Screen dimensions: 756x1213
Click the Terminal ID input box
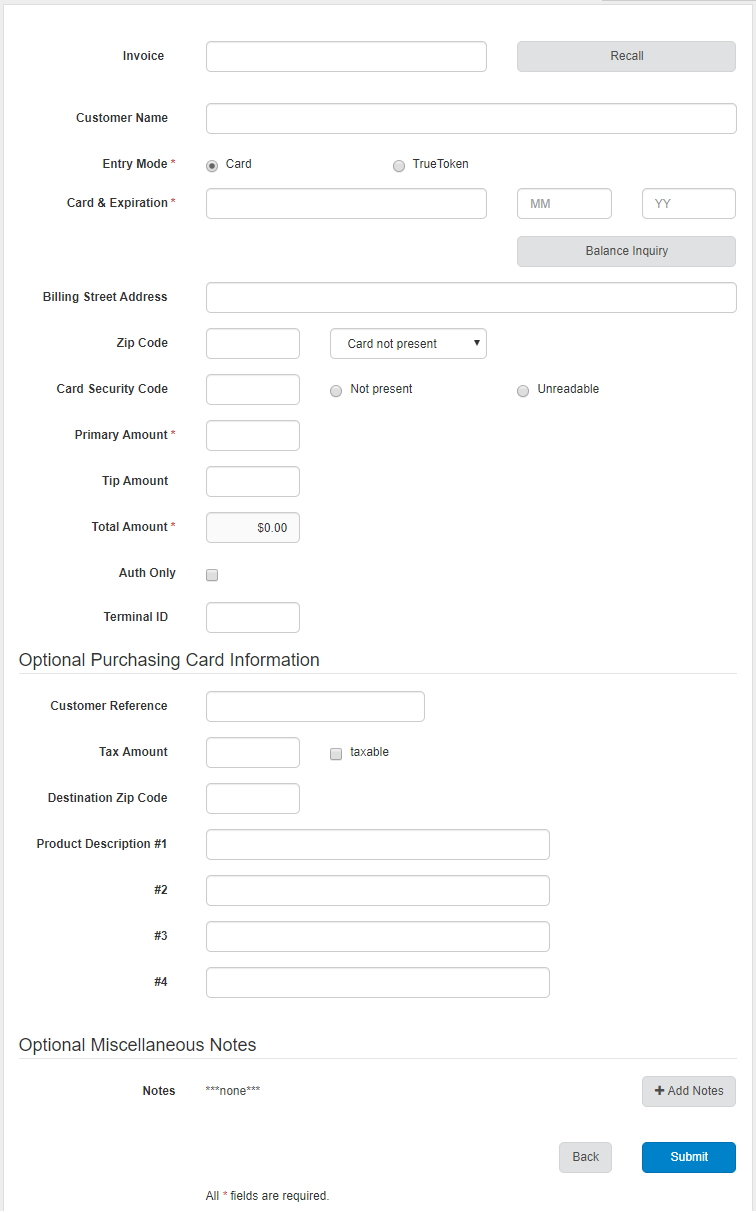click(x=253, y=617)
